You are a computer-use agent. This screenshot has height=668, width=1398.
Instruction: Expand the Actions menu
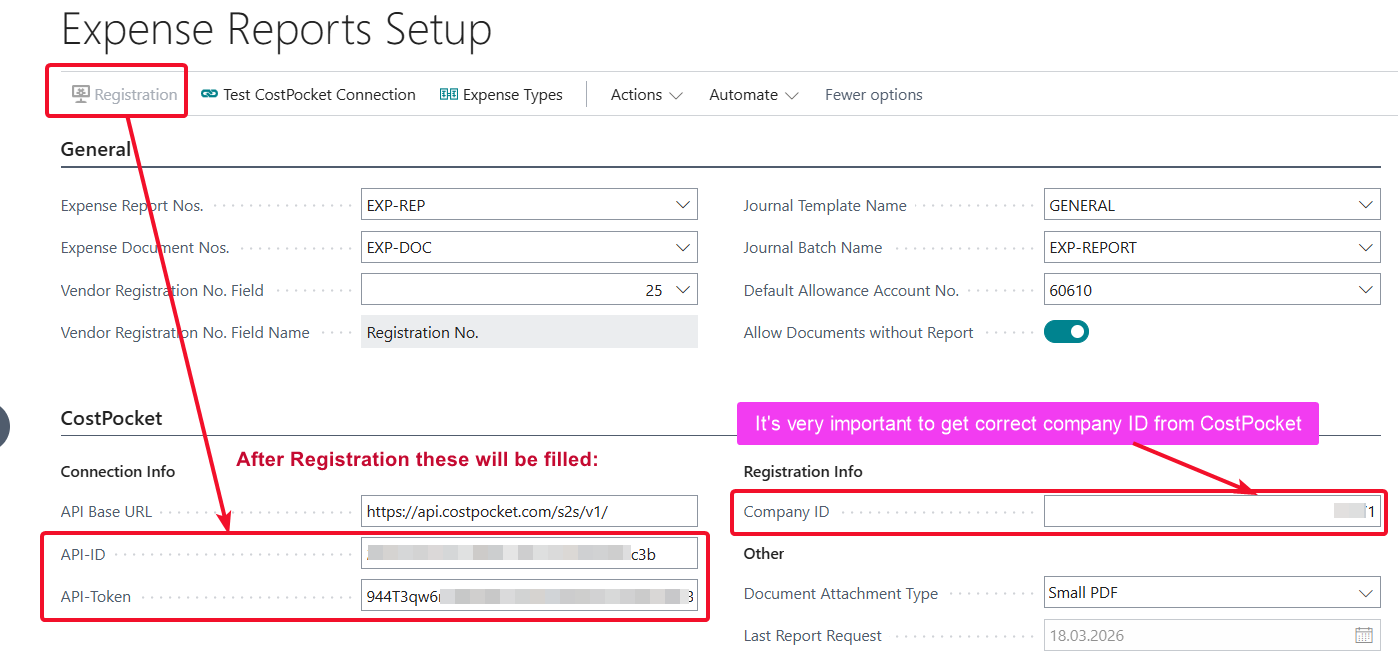point(646,94)
